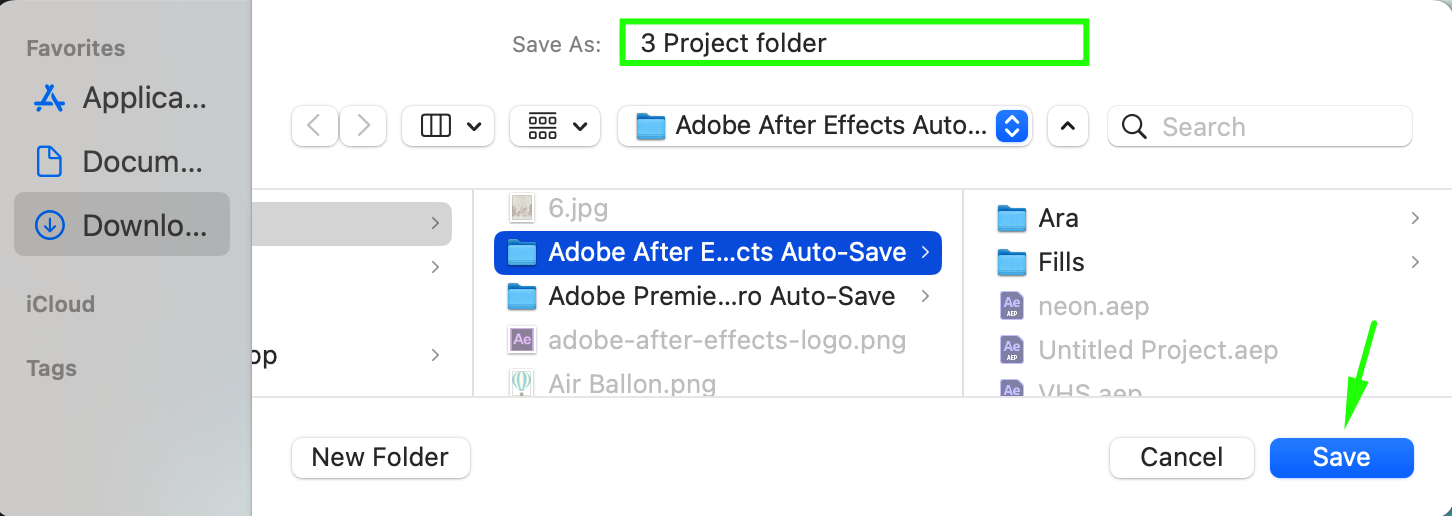The height and width of the screenshot is (516, 1452).
Task: Go back with the left chevron button
Action: coord(315,126)
